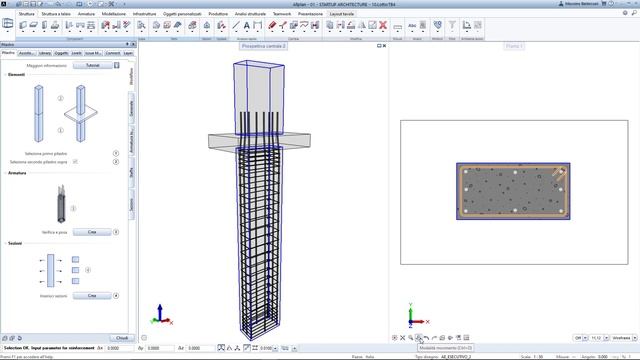Click the Prospettiva centrale 2 viewport label
This screenshot has width=640, height=360.
(263, 46)
